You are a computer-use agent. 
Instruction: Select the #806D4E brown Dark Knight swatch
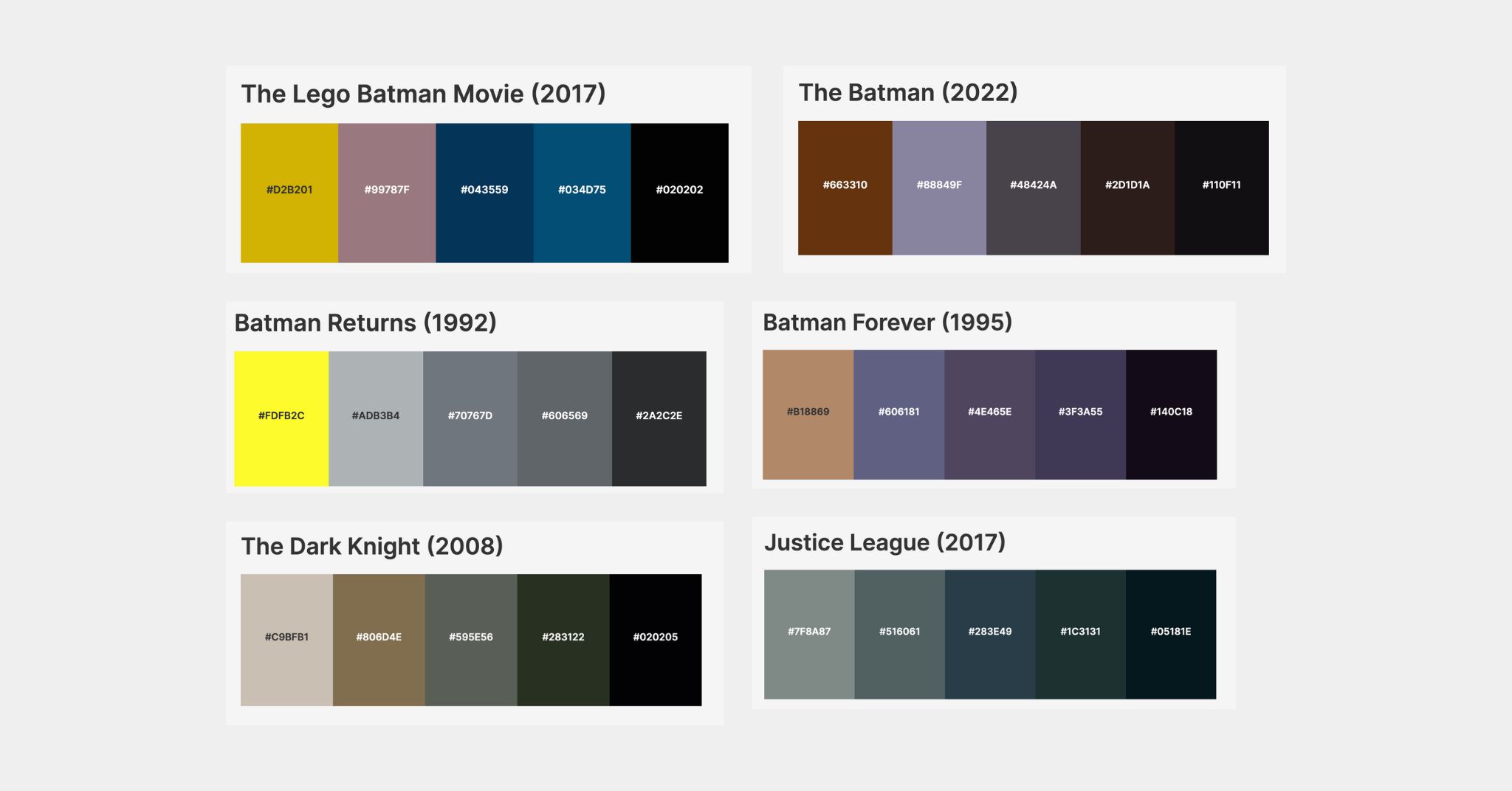click(379, 636)
